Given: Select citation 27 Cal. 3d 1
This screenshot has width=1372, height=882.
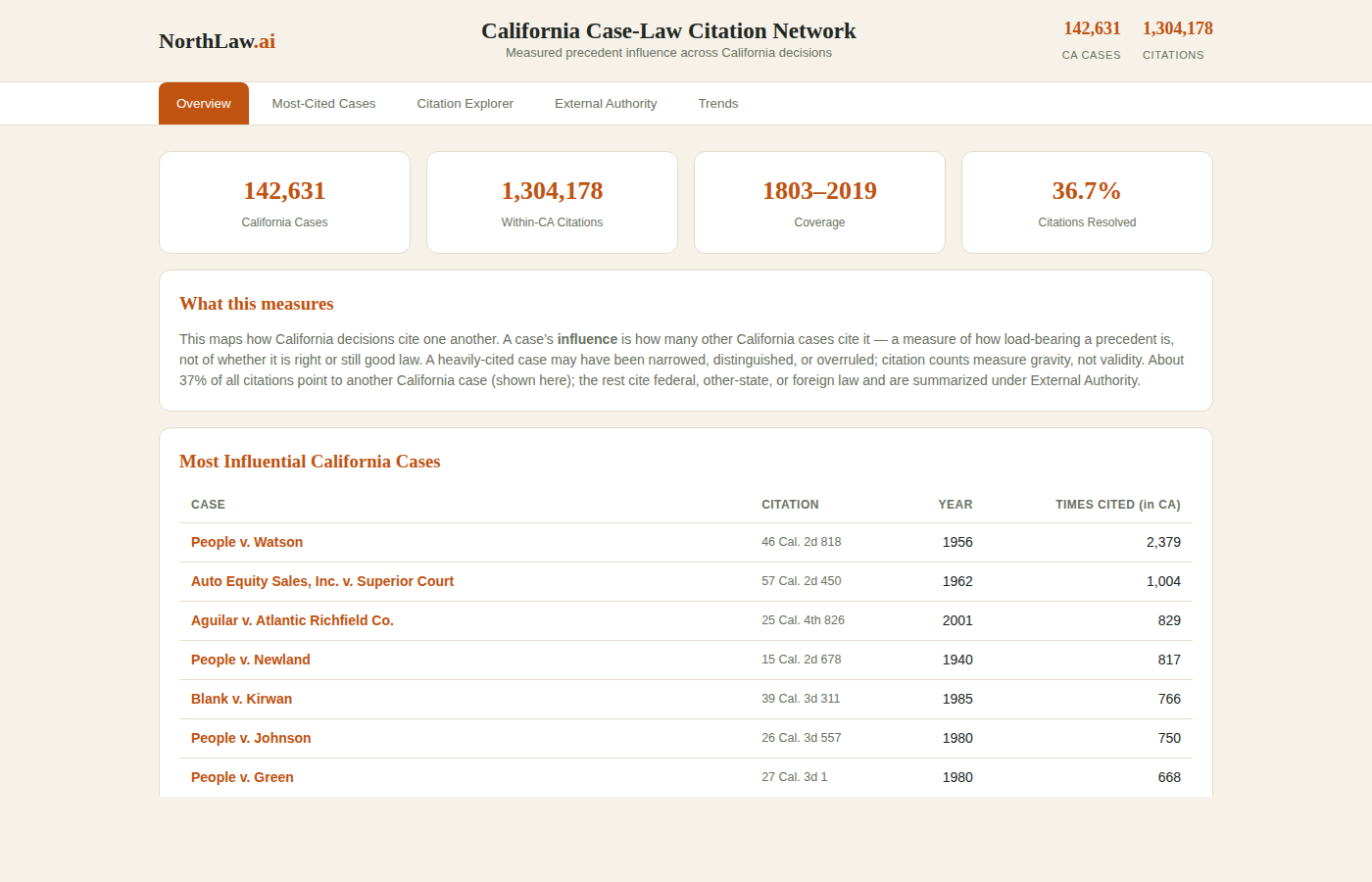Looking at the screenshot, I should [795, 777].
